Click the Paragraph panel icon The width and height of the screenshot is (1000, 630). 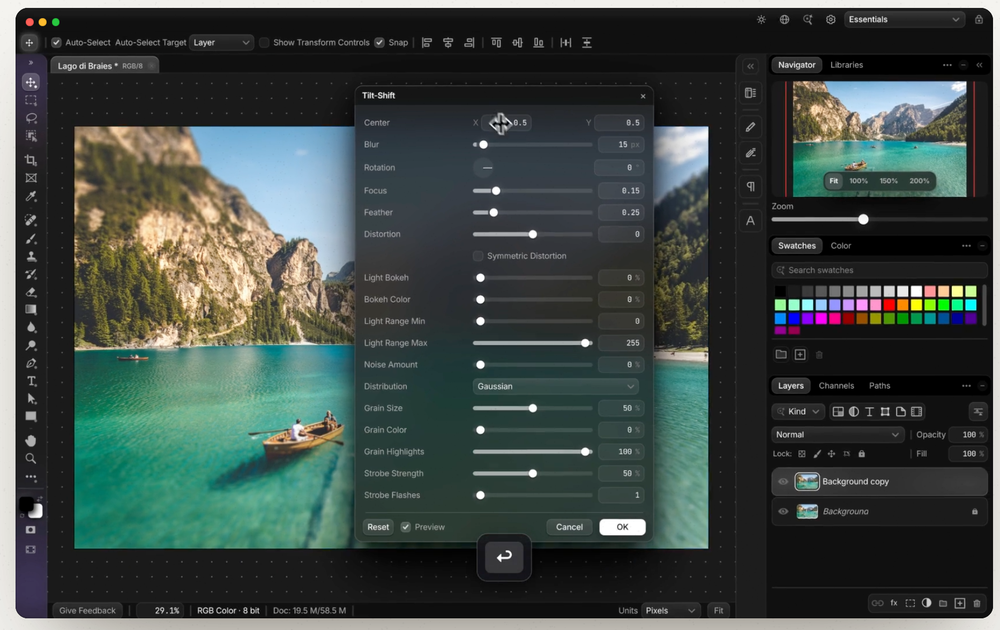[x=751, y=186]
